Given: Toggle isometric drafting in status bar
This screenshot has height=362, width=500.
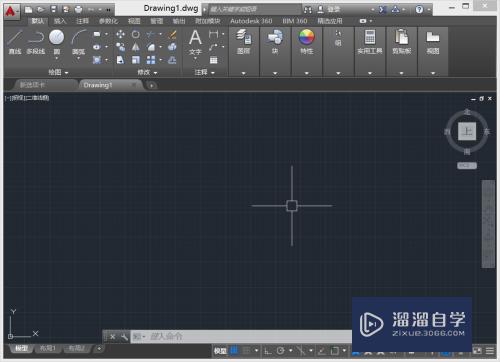Looking at the screenshot, I should [x=300, y=350].
